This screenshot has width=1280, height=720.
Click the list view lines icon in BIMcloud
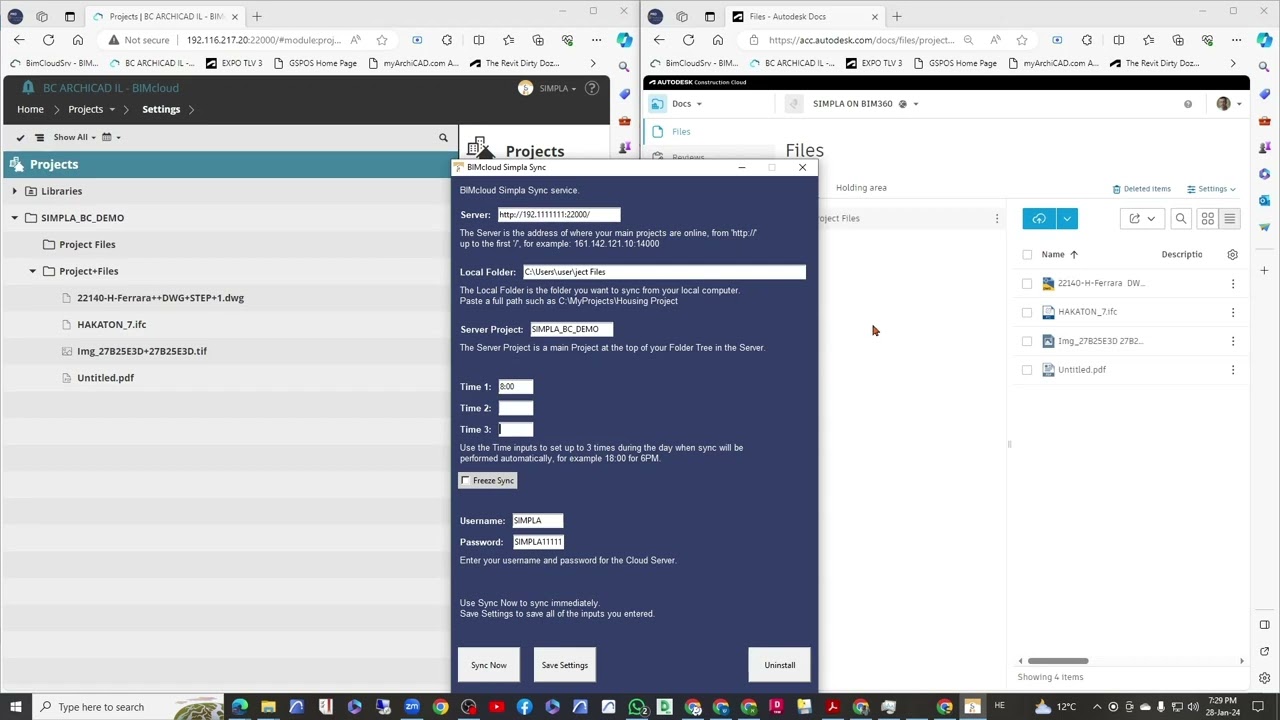(x=39, y=137)
